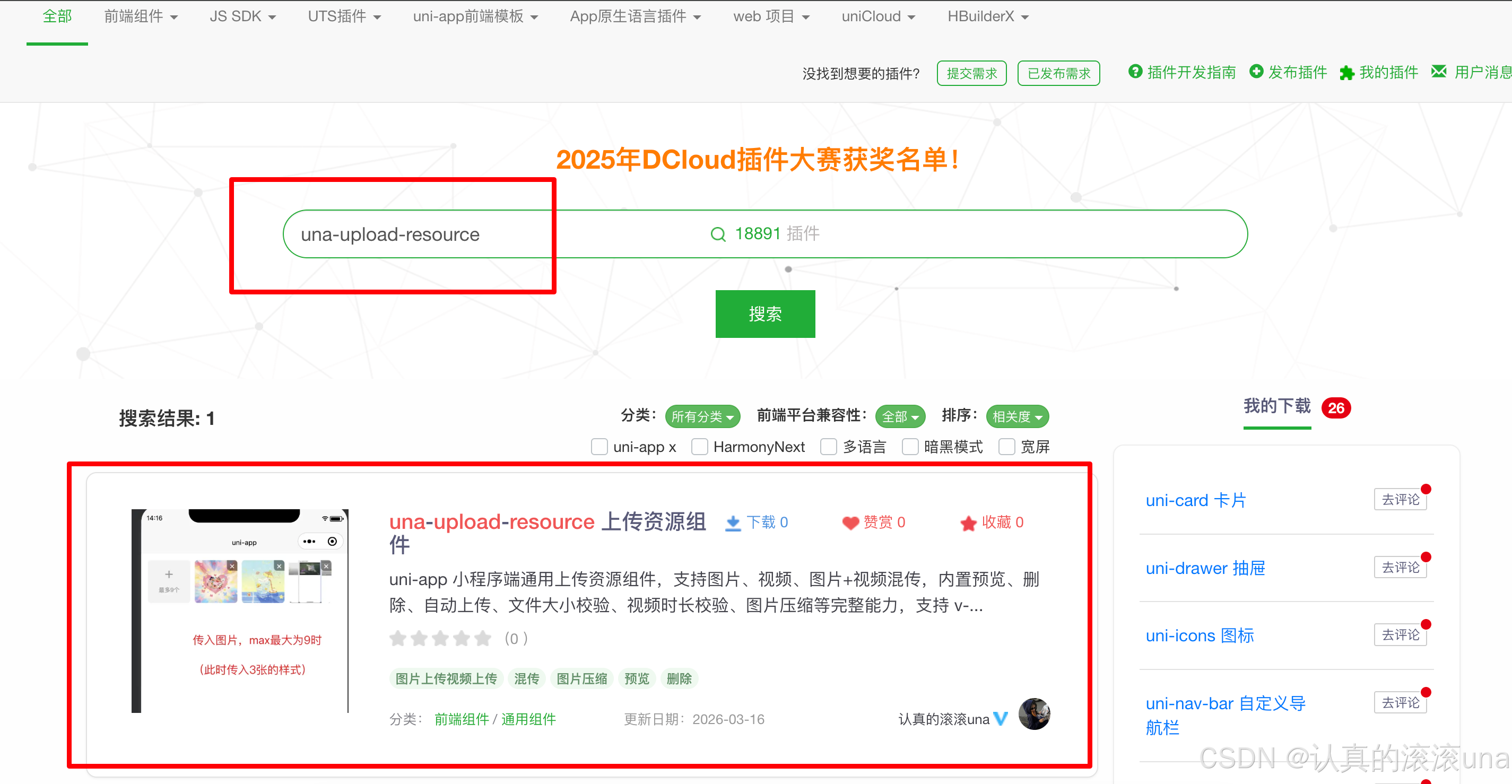1512x784 pixels.
Task: Click the green 搜索 button
Action: (x=765, y=314)
